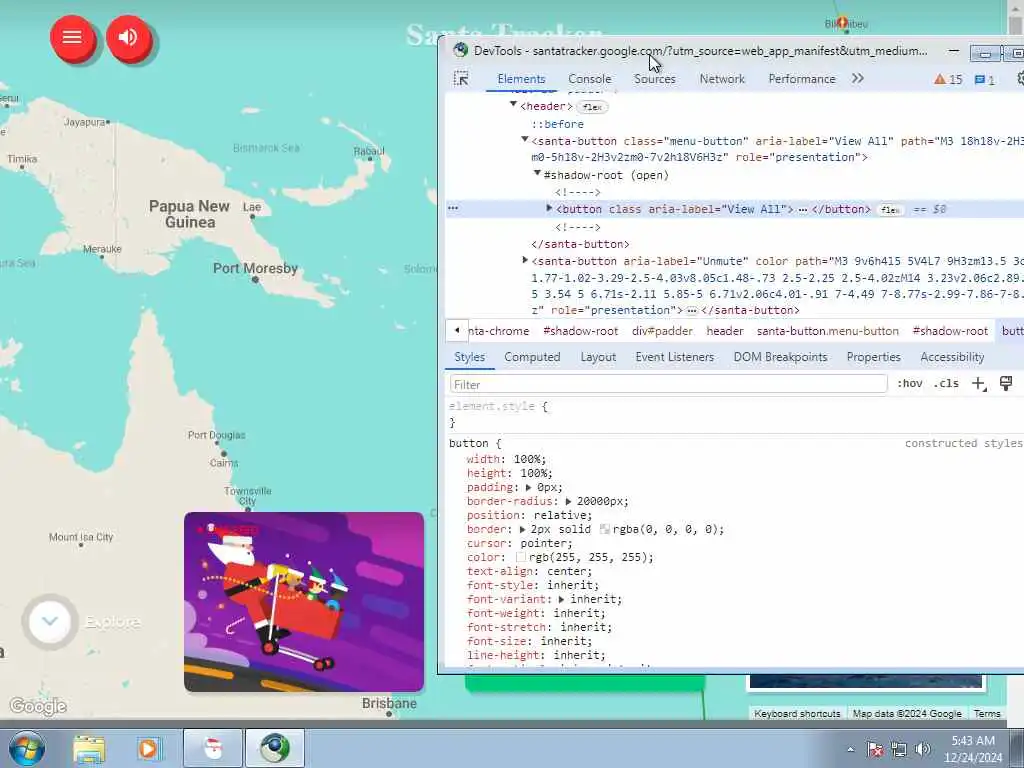Open the ellipsis actions for selected node
Viewport: 1024px width, 768px height.
453,208
